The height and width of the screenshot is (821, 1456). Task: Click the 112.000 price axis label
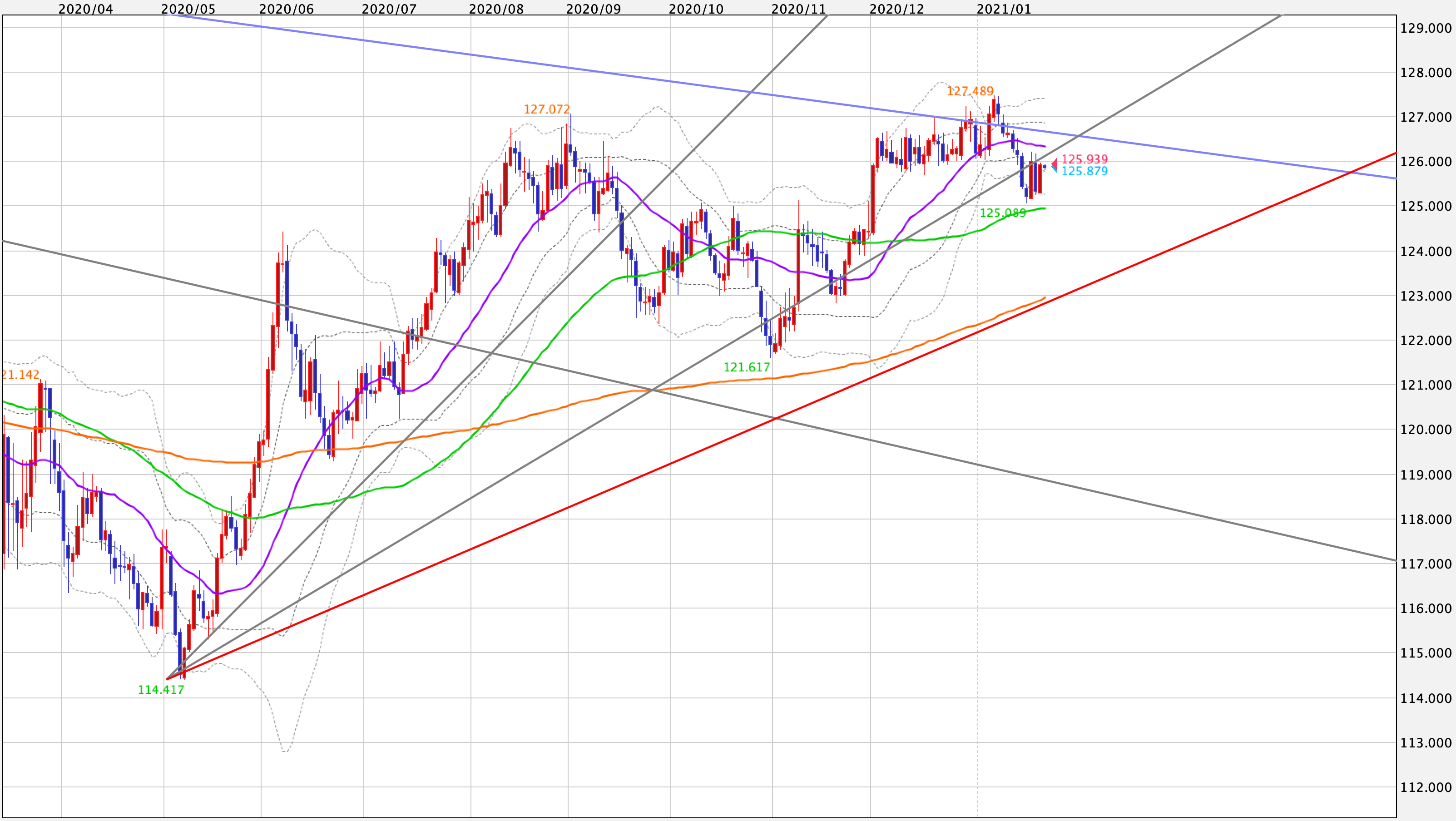click(x=1426, y=788)
